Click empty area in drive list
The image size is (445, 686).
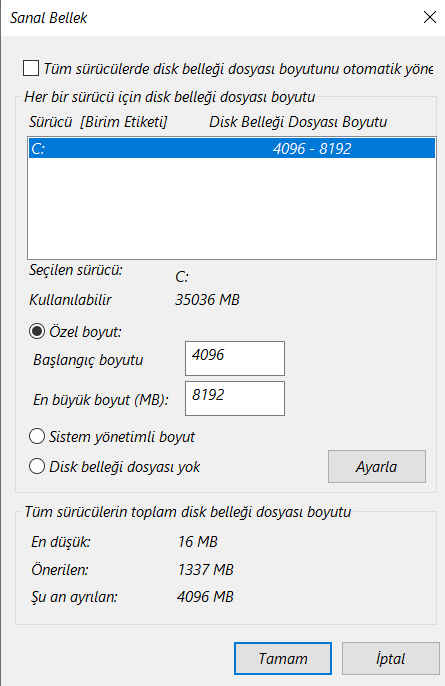232,208
